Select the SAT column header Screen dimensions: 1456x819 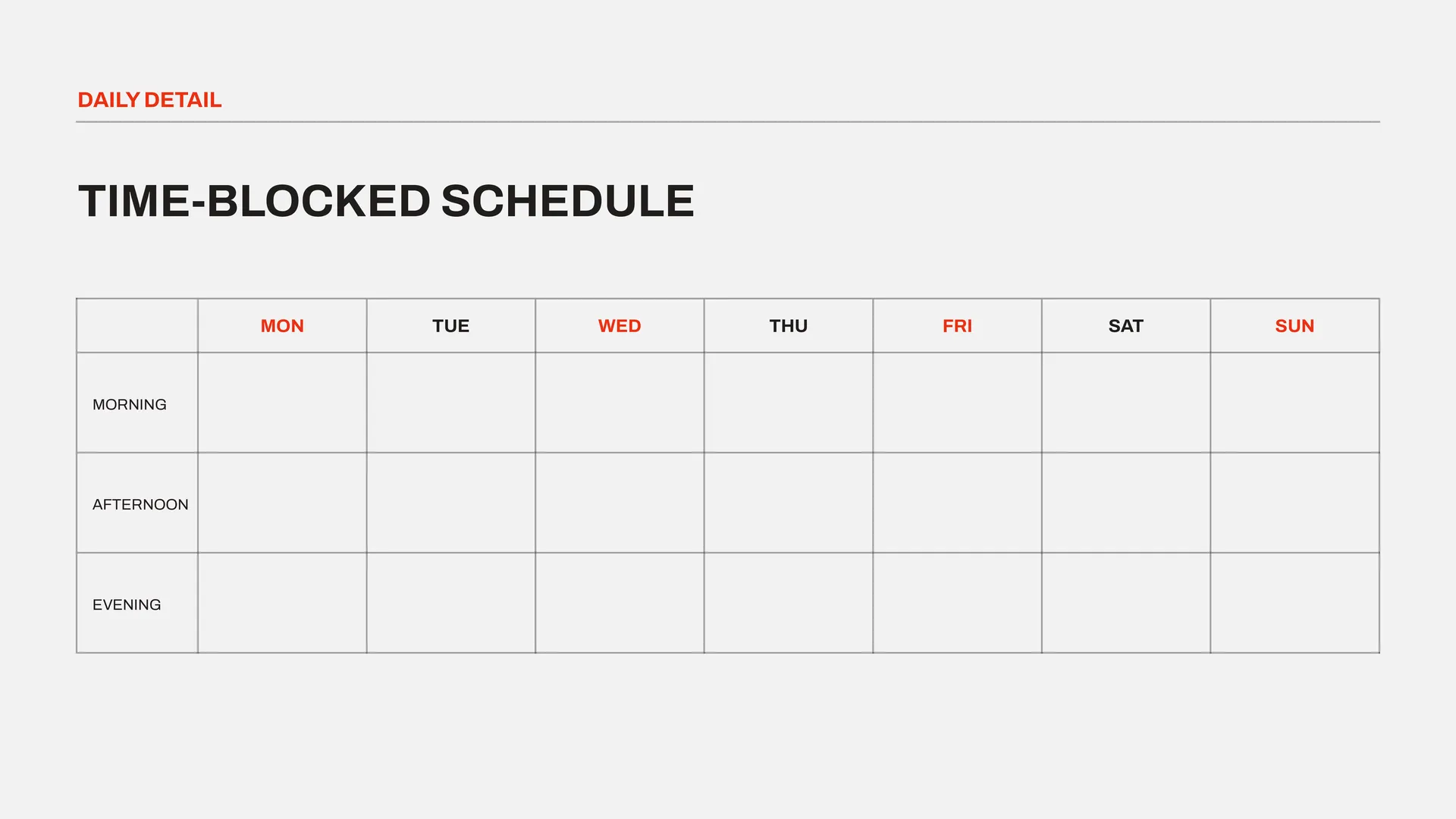pyautogui.click(x=1125, y=326)
